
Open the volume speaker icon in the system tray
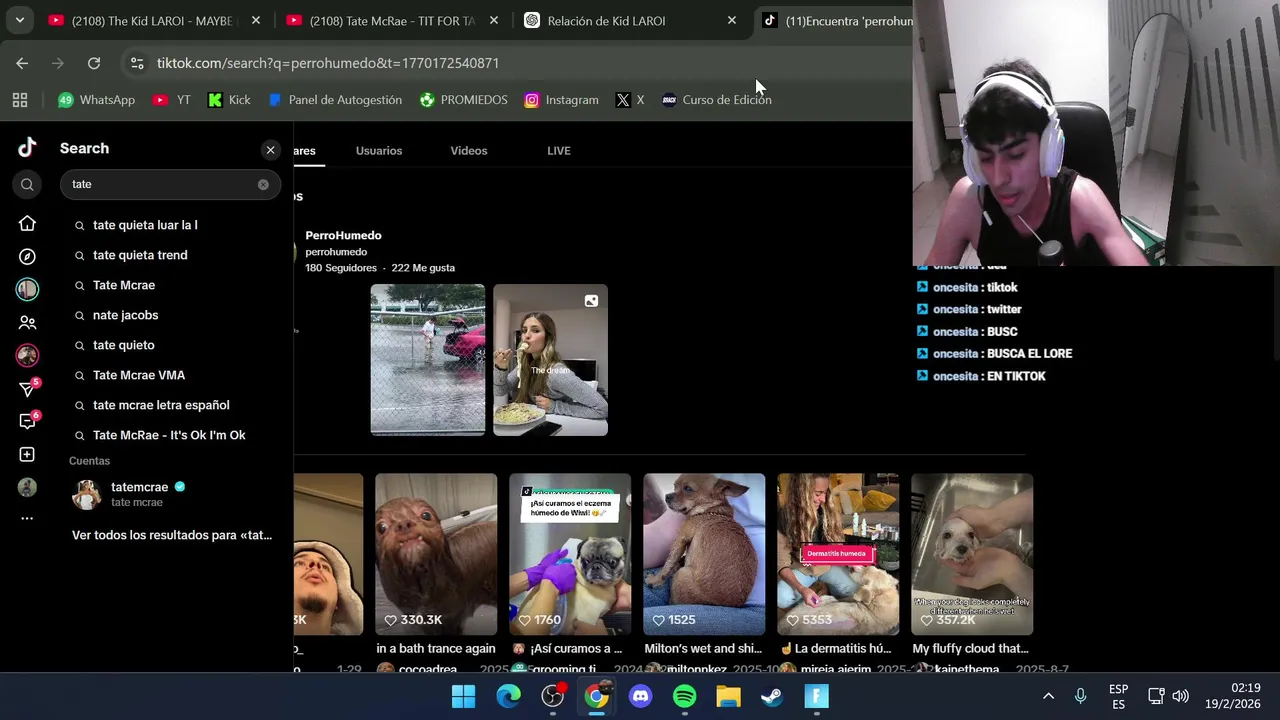point(1180,696)
